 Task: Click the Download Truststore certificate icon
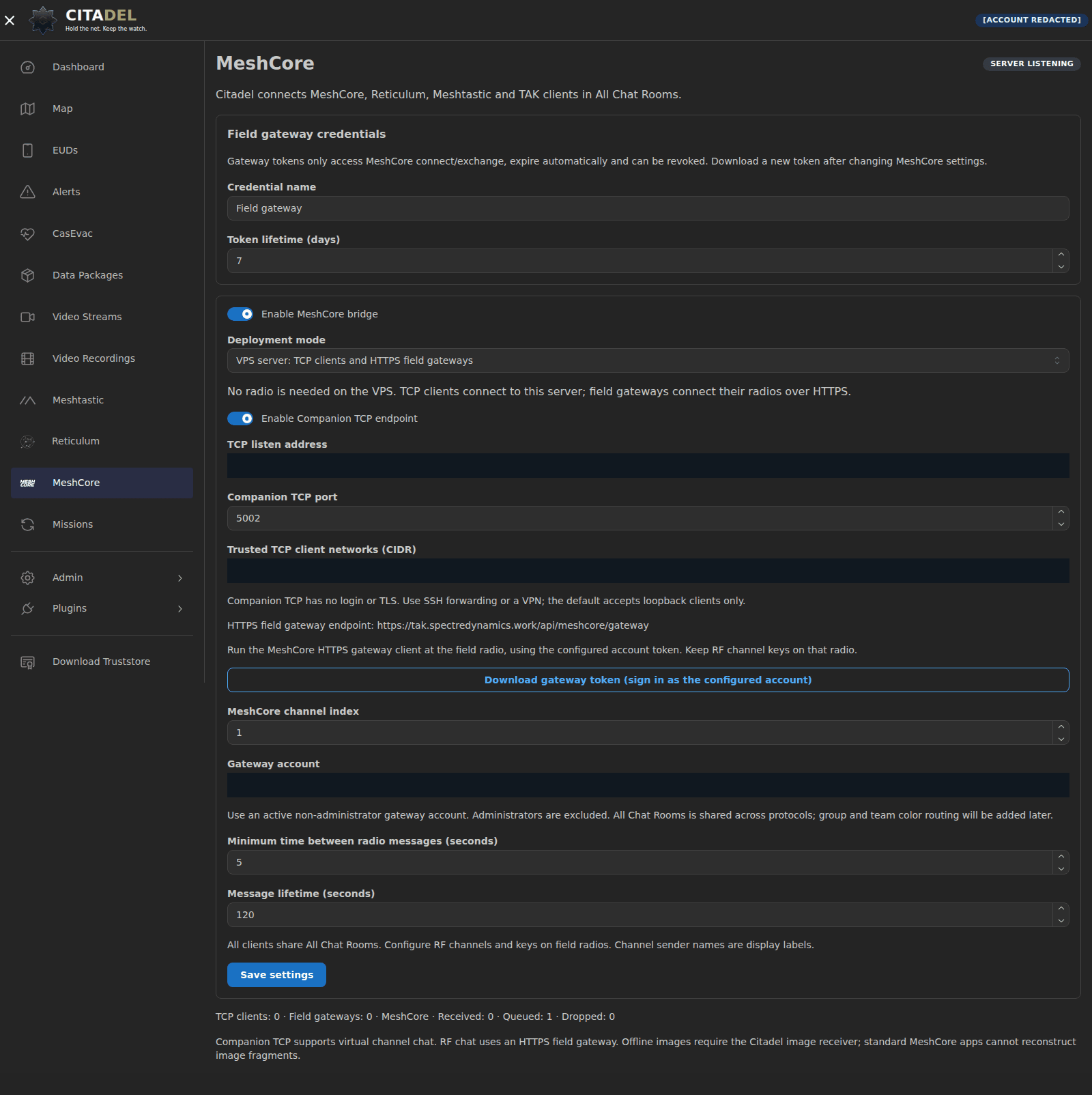click(27, 662)
